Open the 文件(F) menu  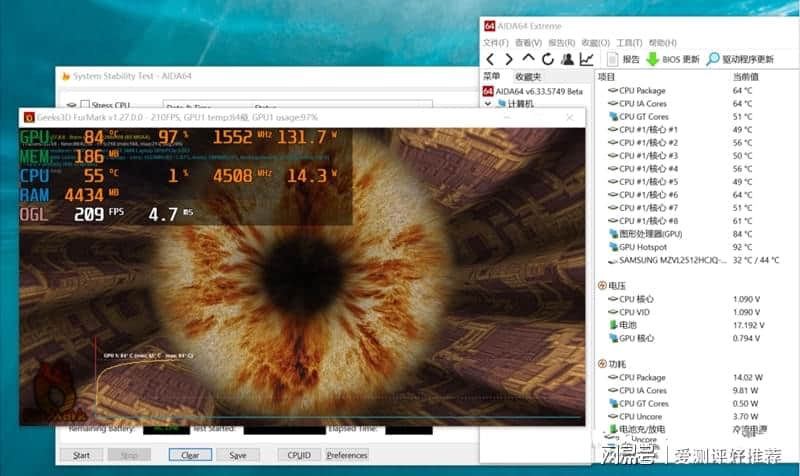tap(496, 43)
